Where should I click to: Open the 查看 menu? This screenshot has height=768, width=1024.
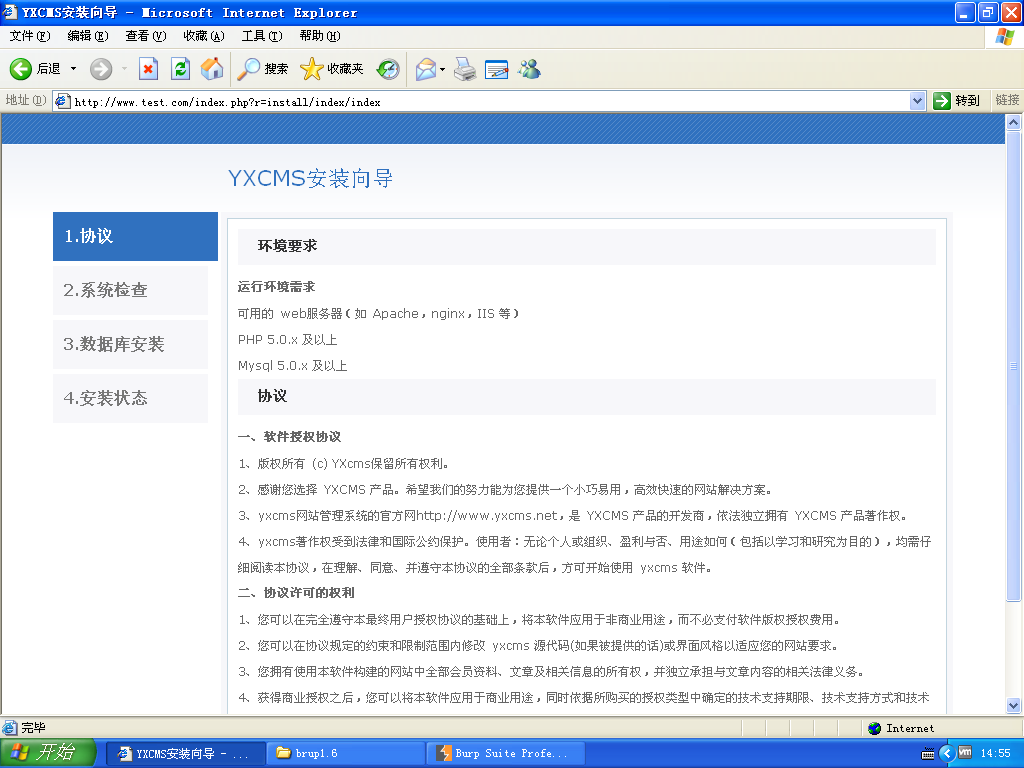point(146,36)
